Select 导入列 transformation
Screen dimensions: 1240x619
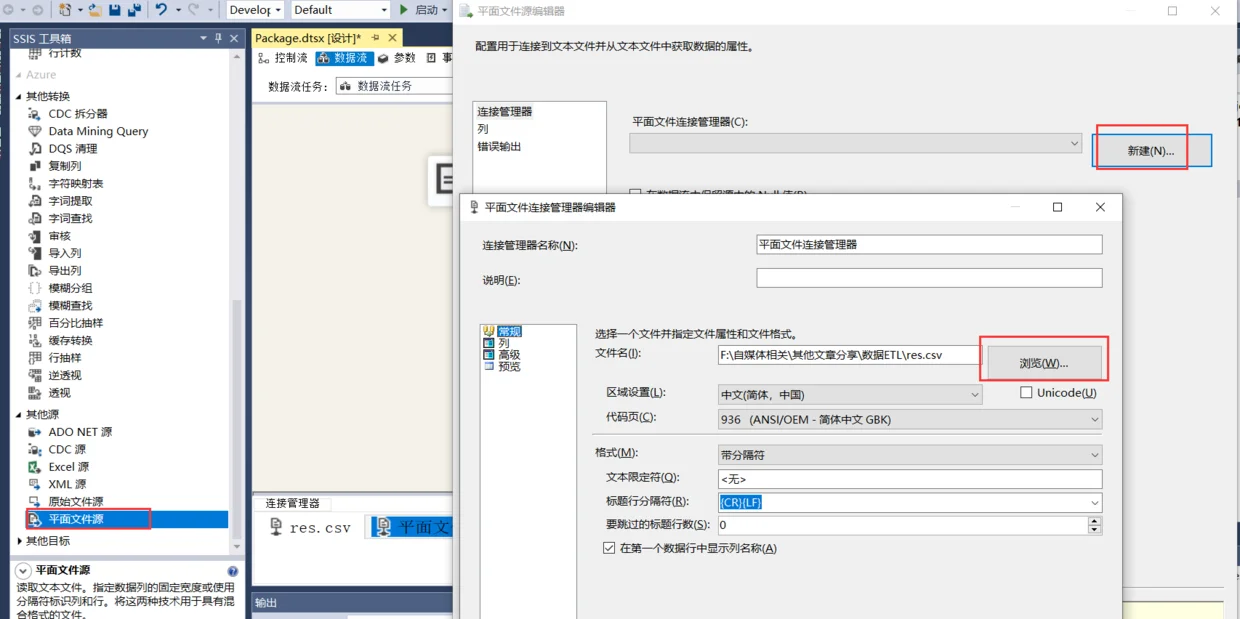click(65, 253)
